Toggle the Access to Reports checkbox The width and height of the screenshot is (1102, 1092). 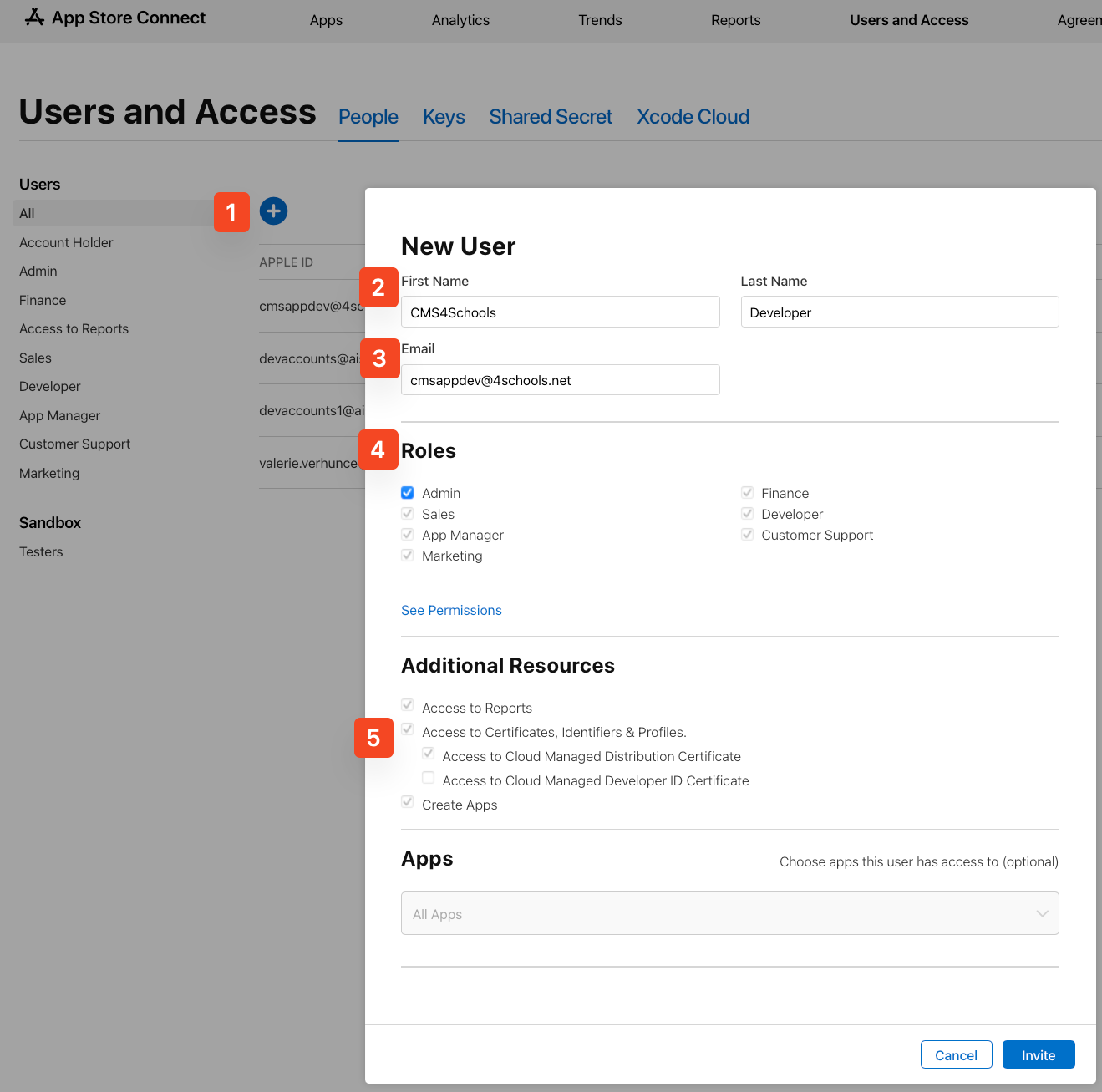click(408, 705)
